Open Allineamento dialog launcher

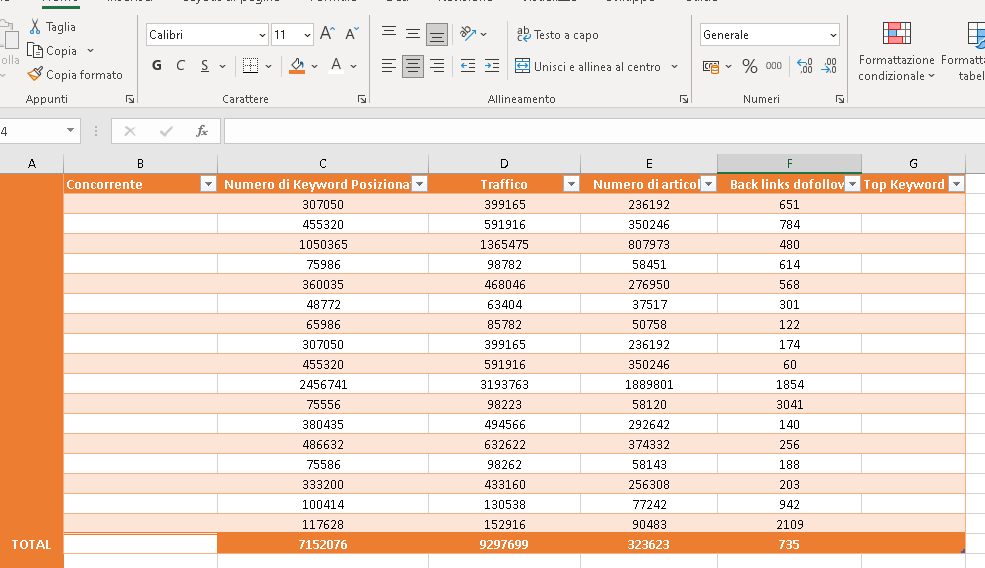(x=684, y=99)
